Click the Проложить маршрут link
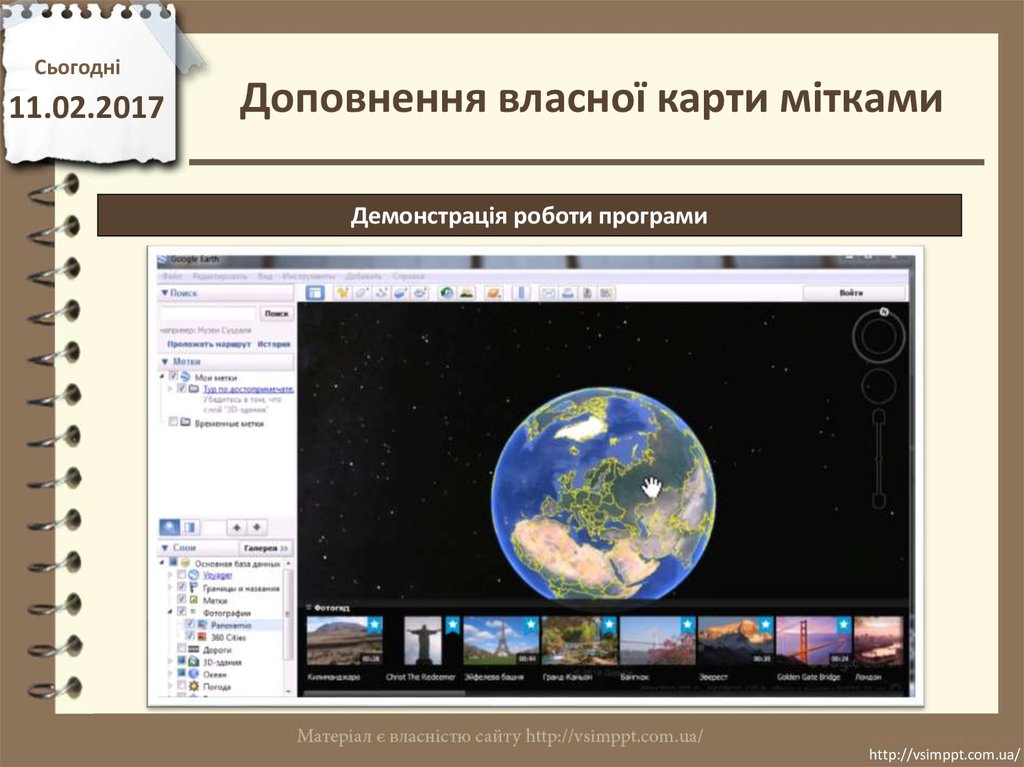 [208, 343]
